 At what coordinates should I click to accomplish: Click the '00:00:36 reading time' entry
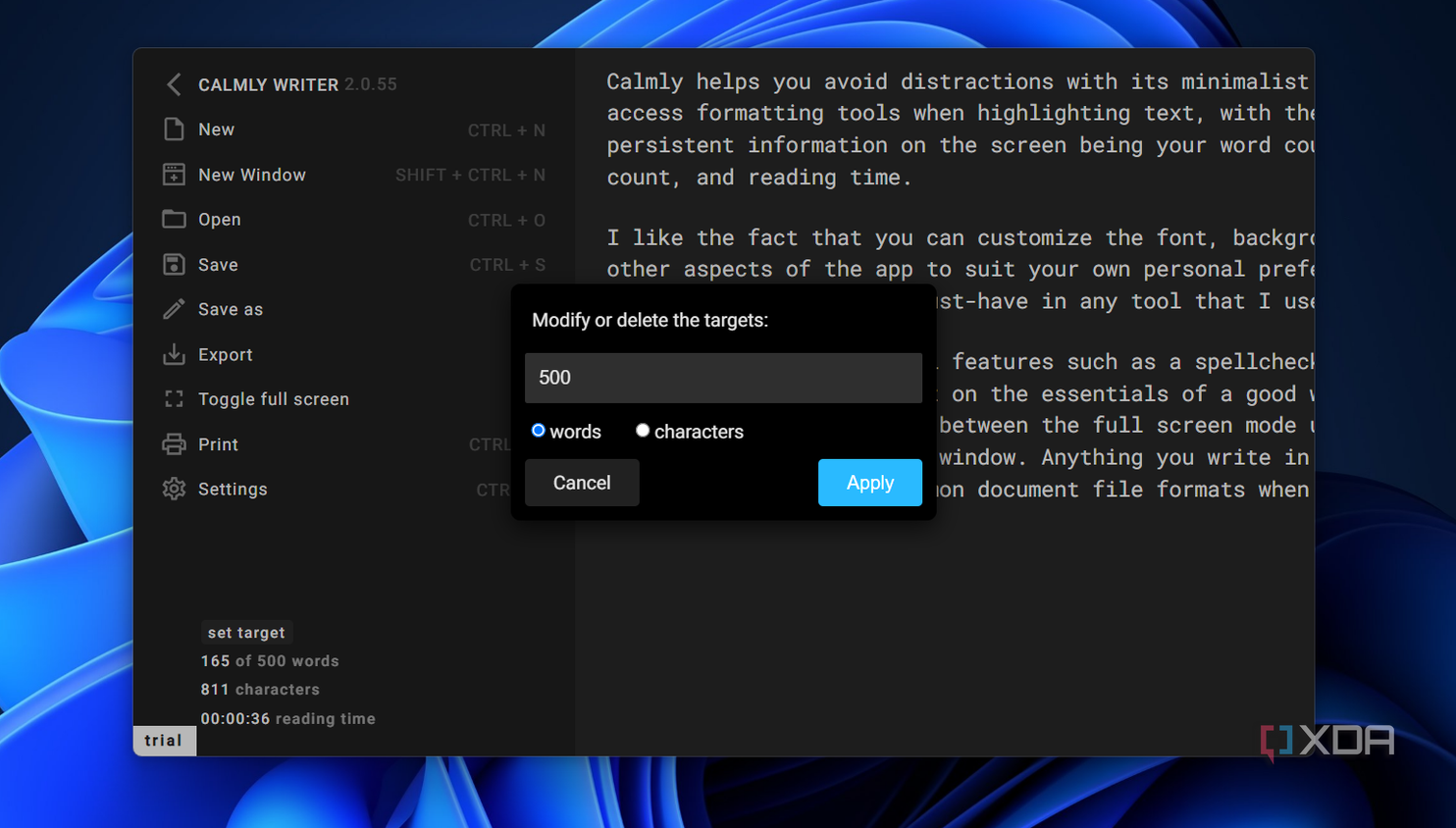point(288,719)
